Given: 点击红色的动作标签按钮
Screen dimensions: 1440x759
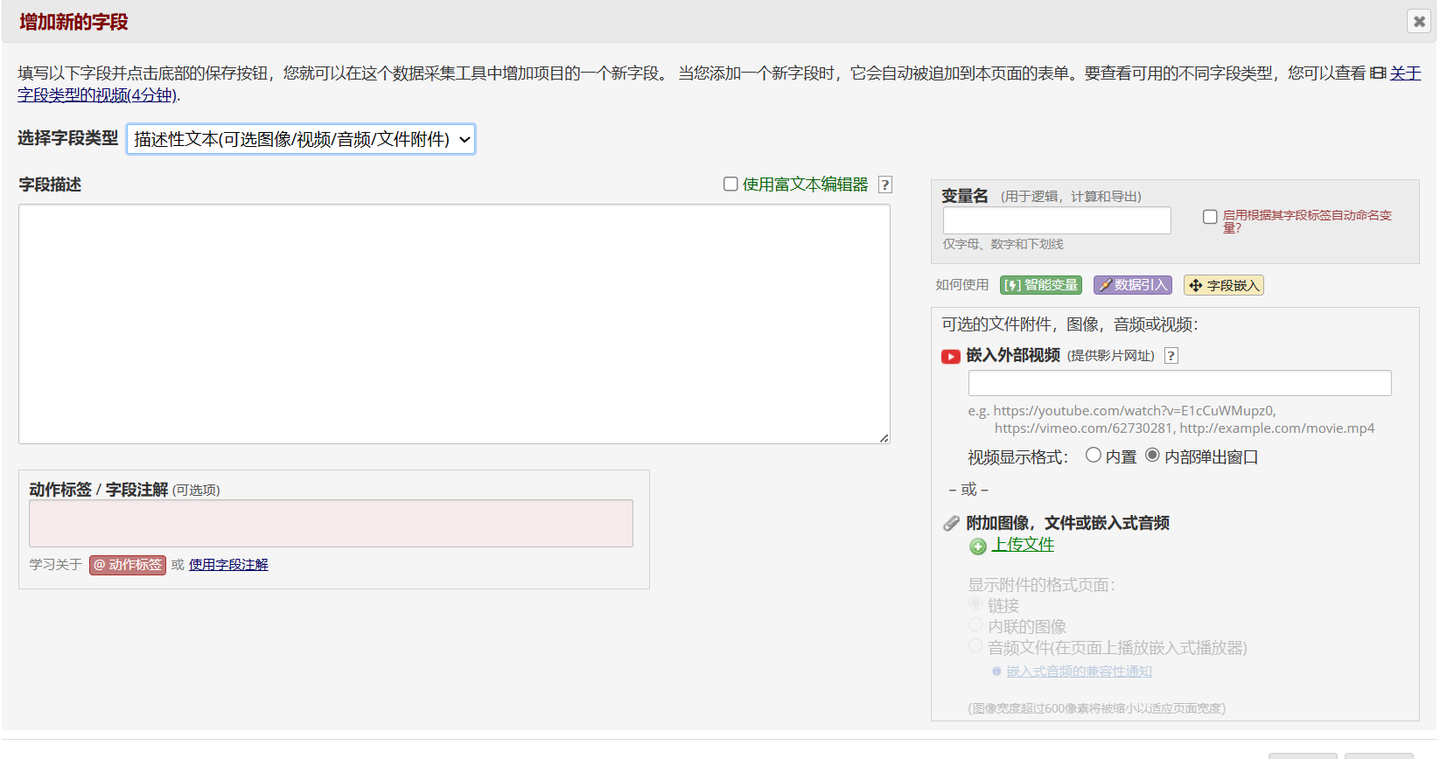Looking at the screenshot, I should (x=127, y=564).
